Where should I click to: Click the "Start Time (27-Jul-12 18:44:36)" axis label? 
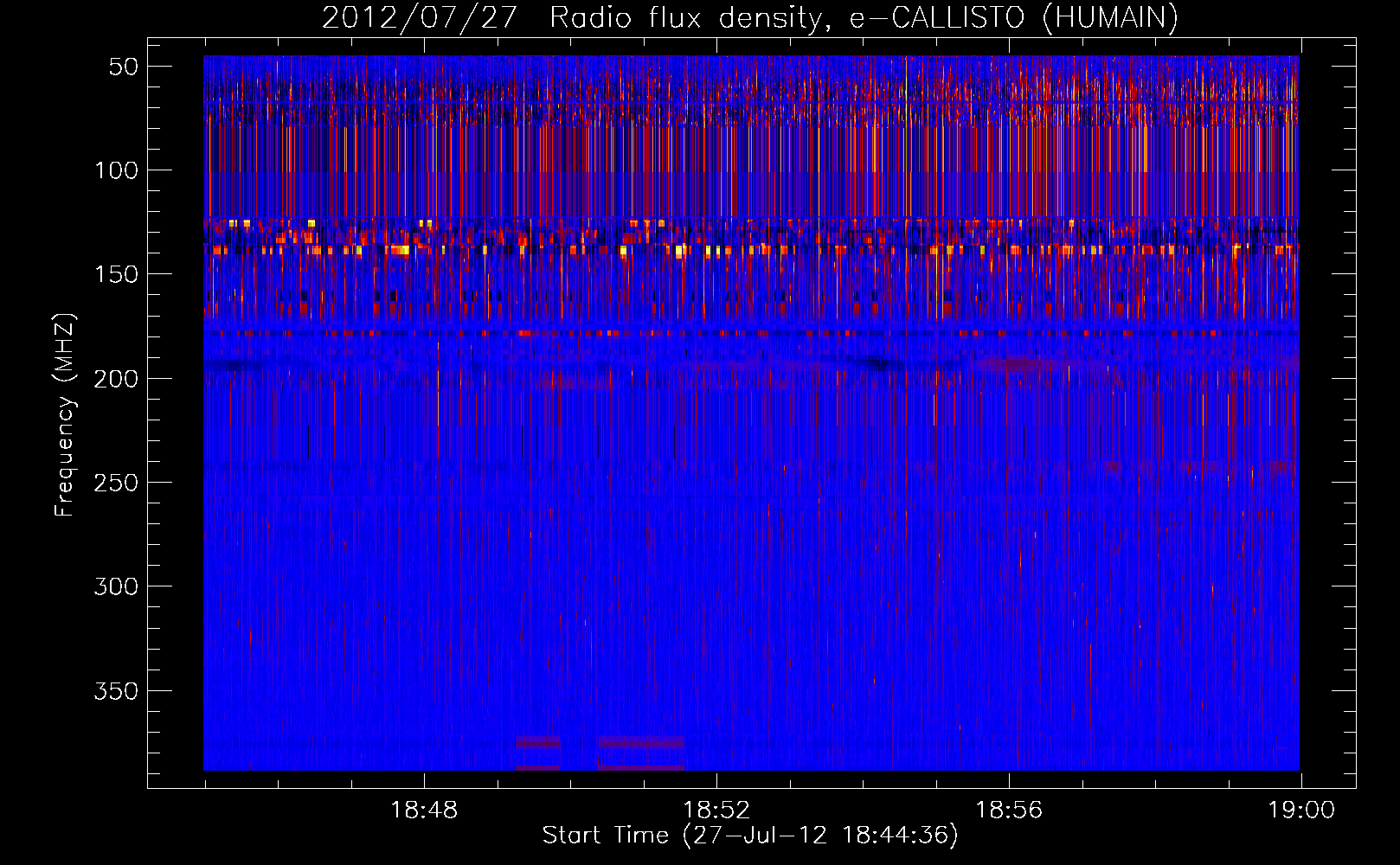click(750, 836)
